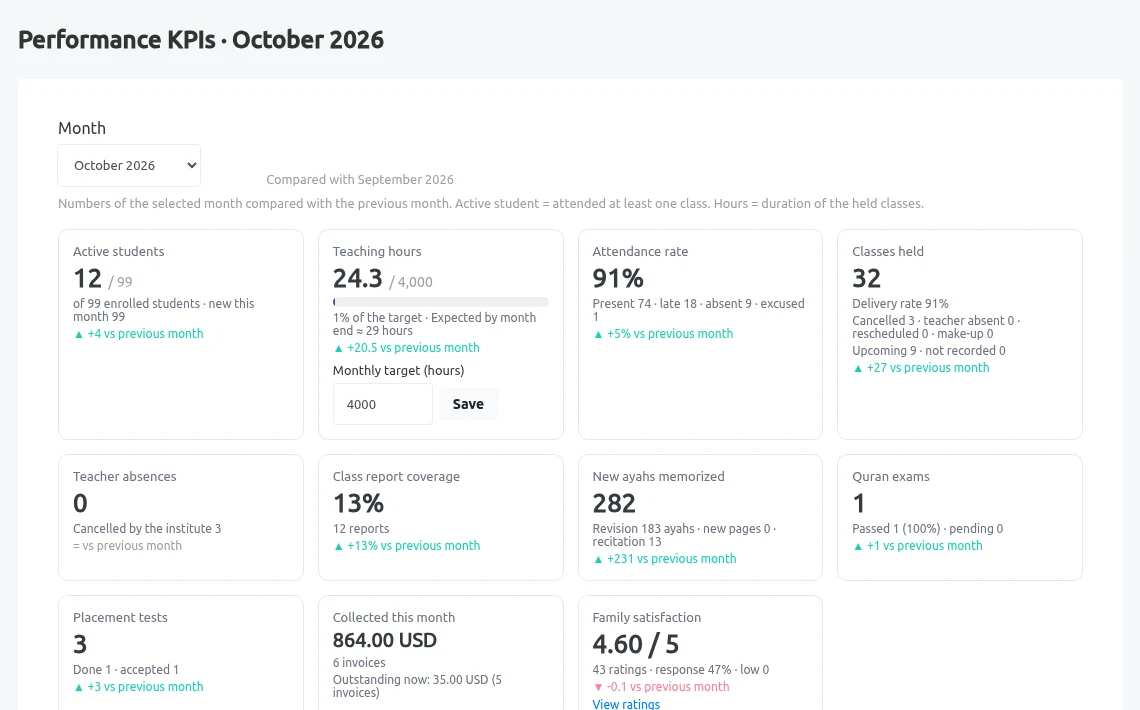The height and width of the screenshot is (710, 1140).
Task: Click '+20.5 vs previous month' text
Action: point(406,347)
